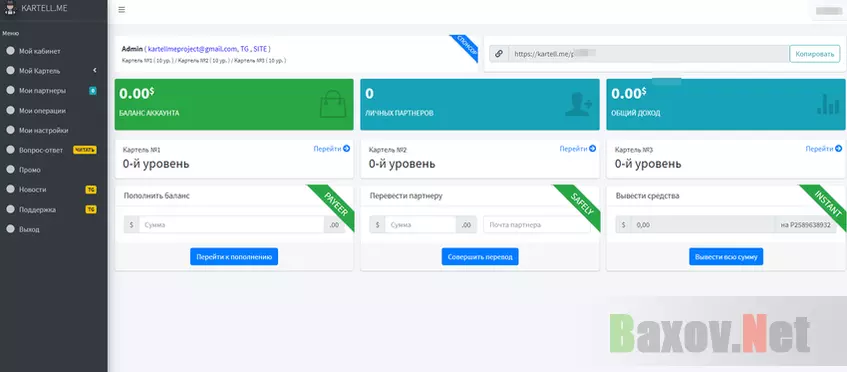The width and height of the screenshot is (847, 372).
Task: Click the Баланс аккаунта green card
Action: [x=234, y=104]
